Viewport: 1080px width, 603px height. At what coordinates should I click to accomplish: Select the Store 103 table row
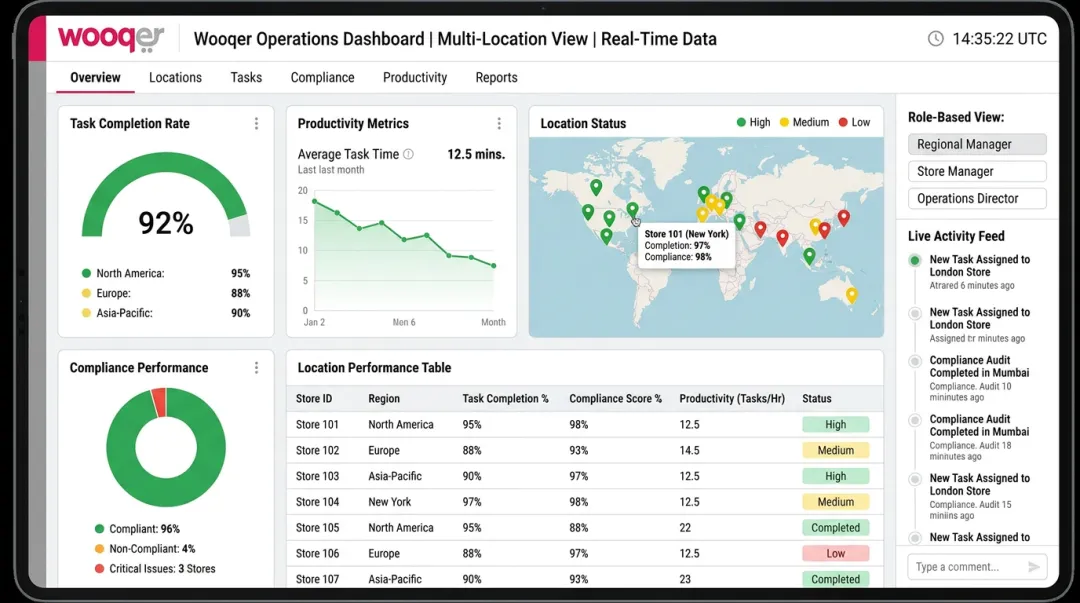pyautogui.click(x=585, y=476)
